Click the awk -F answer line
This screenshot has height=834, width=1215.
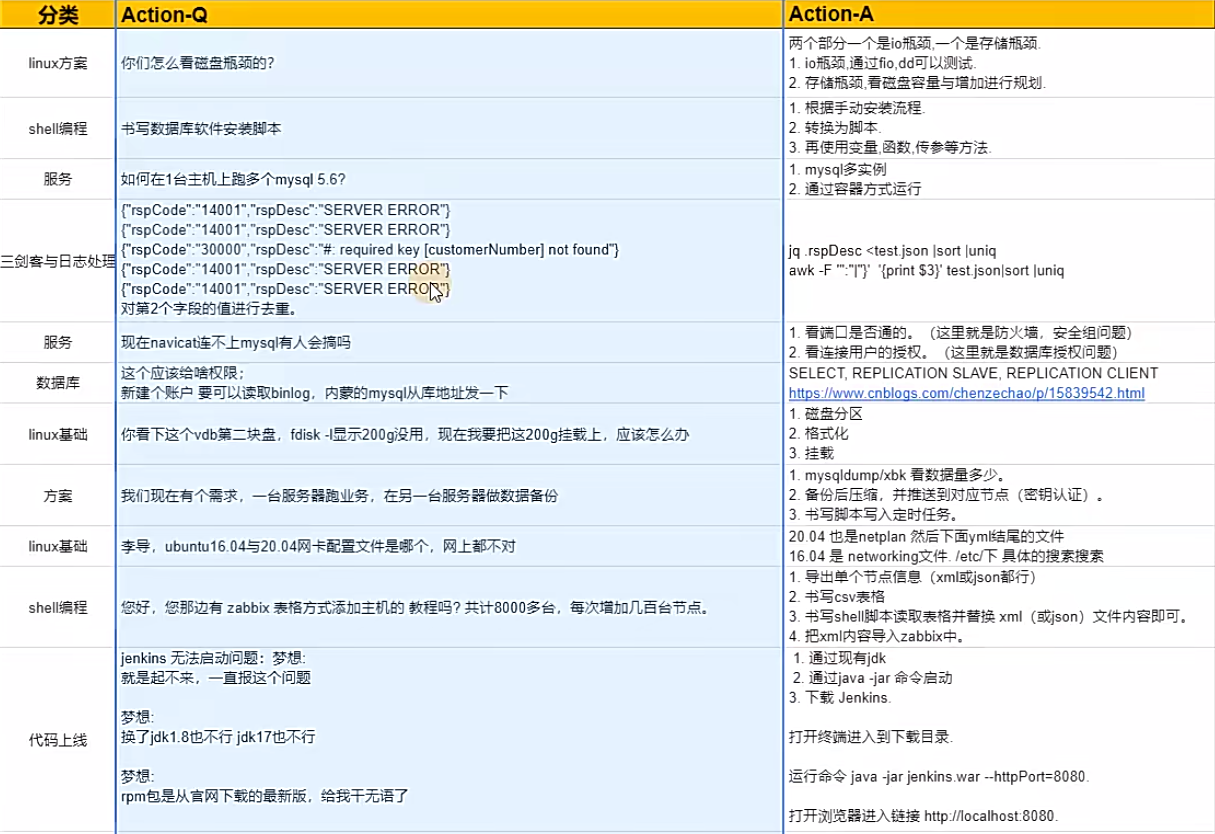pyautogui.click(x=927, y=270)
